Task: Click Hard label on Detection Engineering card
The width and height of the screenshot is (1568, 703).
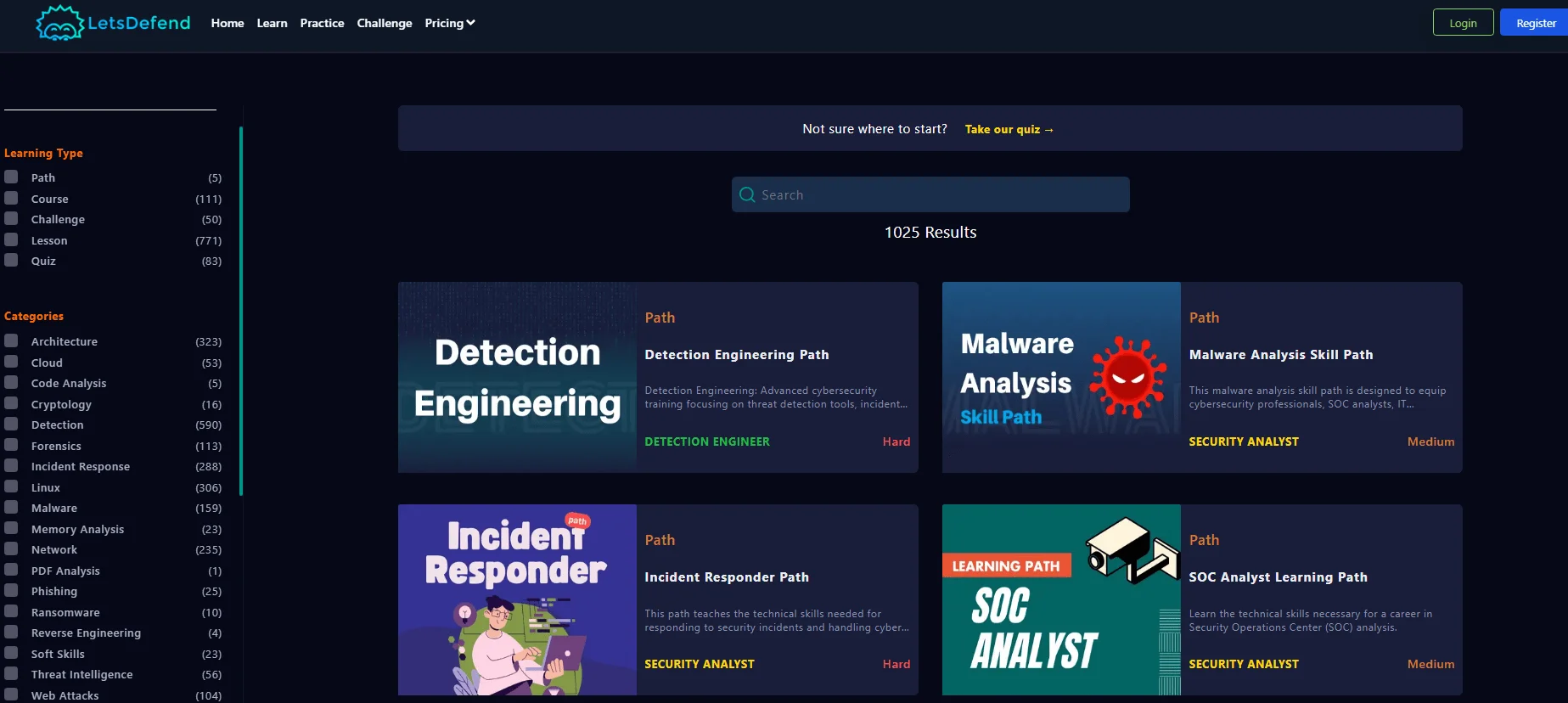Action: (896, 441)
